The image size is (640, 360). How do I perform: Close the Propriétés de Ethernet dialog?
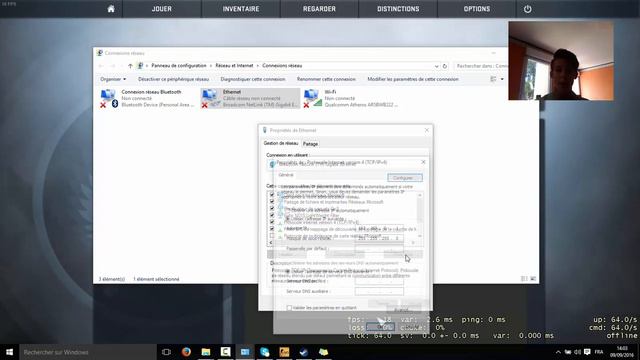(427, 130)
